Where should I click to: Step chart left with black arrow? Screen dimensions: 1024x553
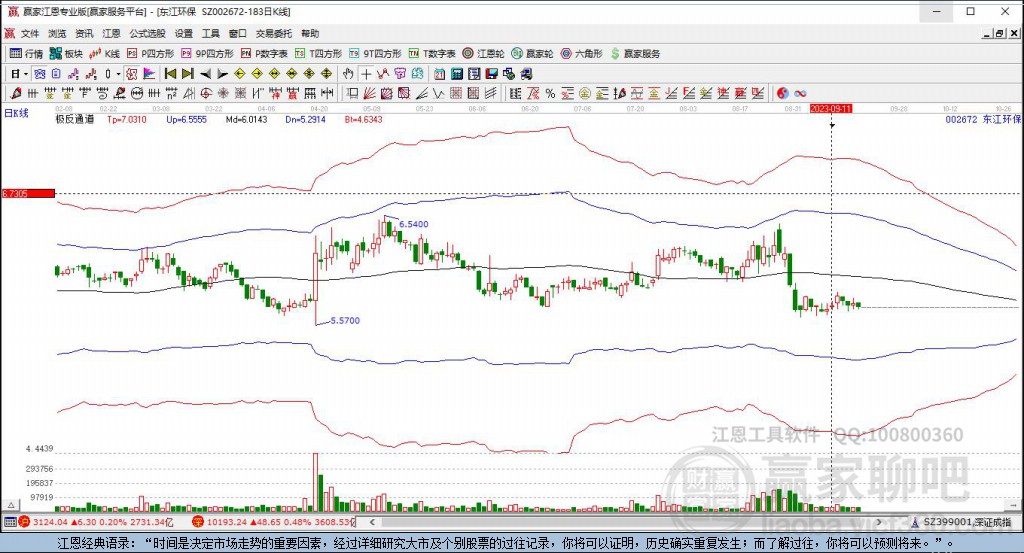205,74
